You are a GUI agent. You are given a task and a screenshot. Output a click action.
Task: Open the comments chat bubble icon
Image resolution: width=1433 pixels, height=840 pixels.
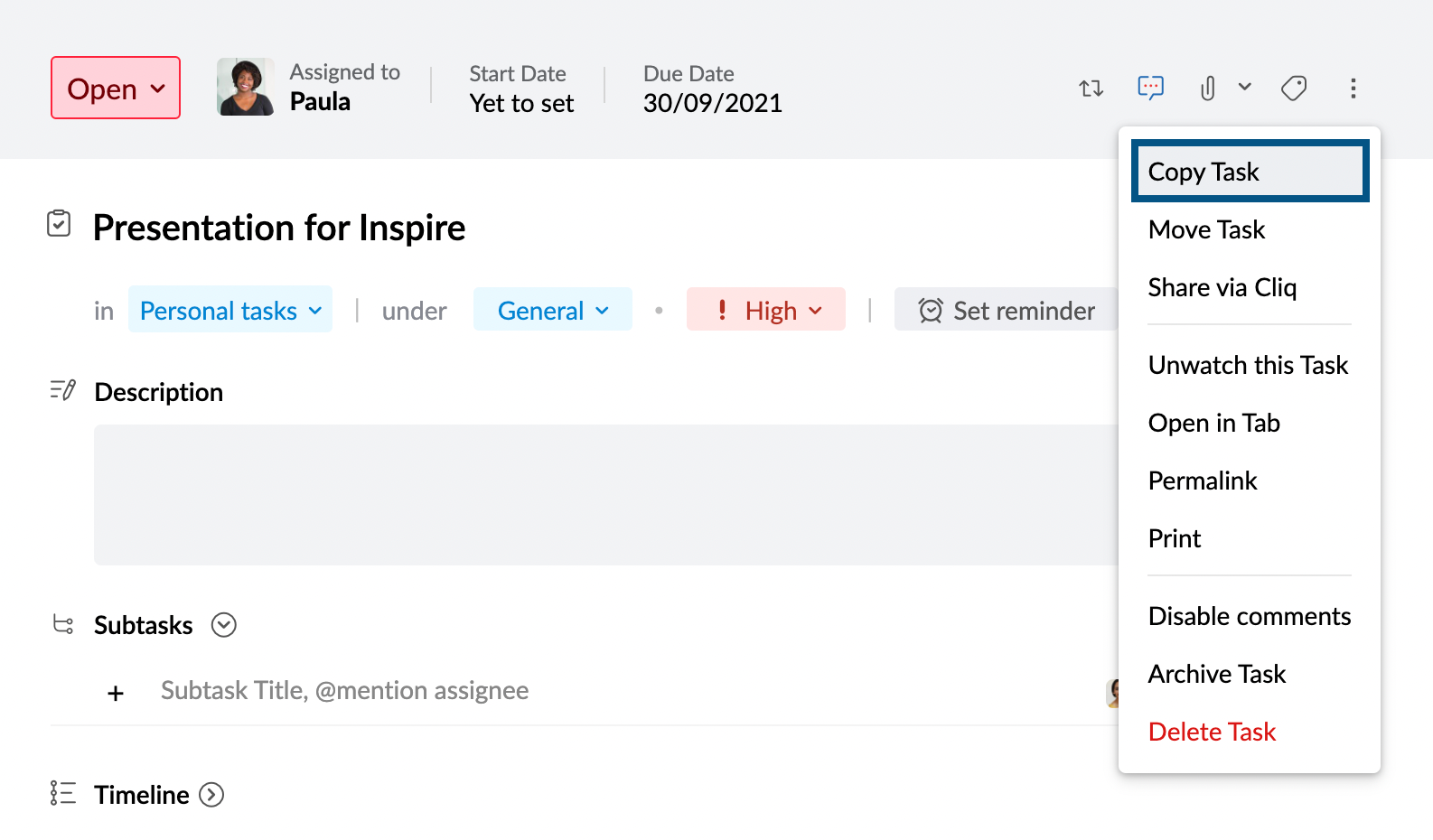pyautogui.click(x=1150, y=88)
